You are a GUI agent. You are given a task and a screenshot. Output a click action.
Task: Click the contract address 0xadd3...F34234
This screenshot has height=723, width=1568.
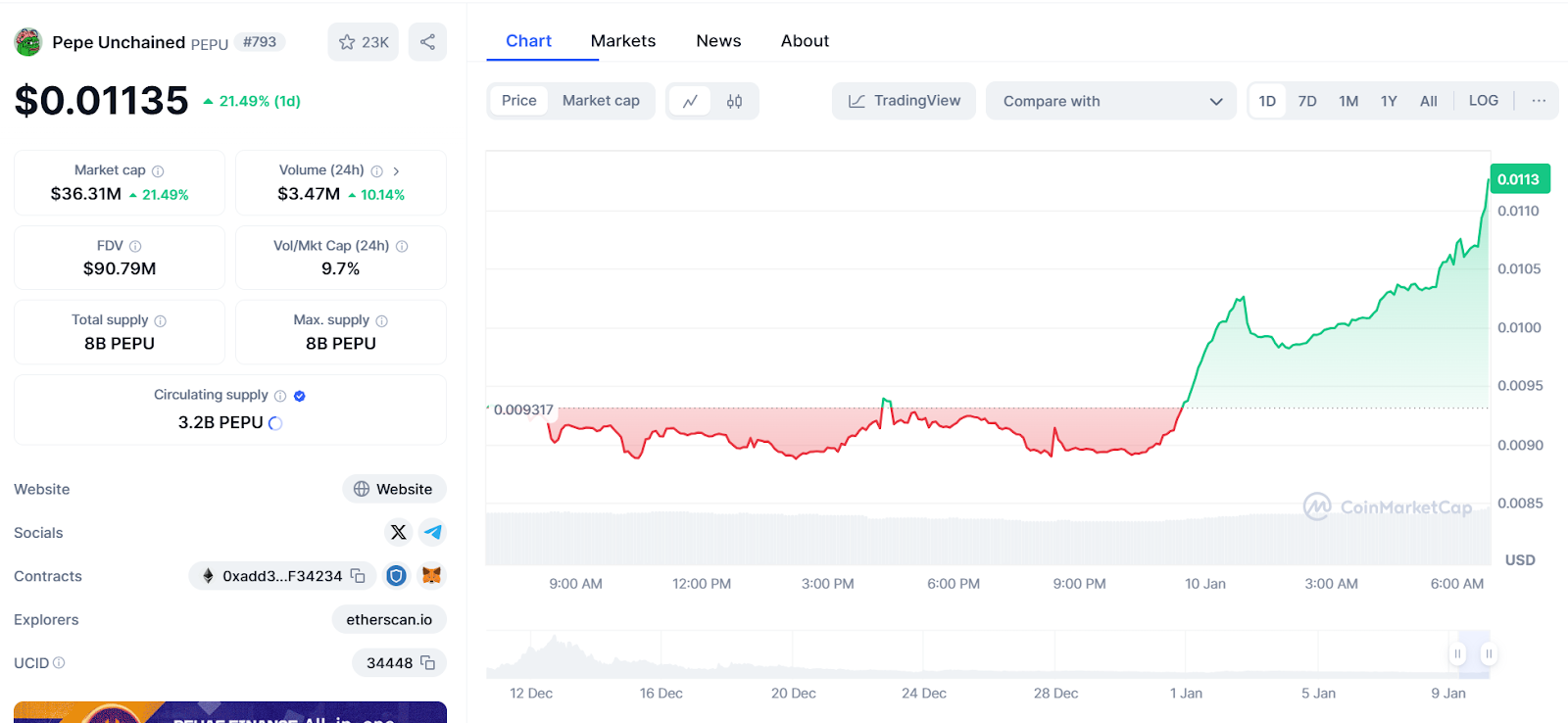tap(282, 576)
